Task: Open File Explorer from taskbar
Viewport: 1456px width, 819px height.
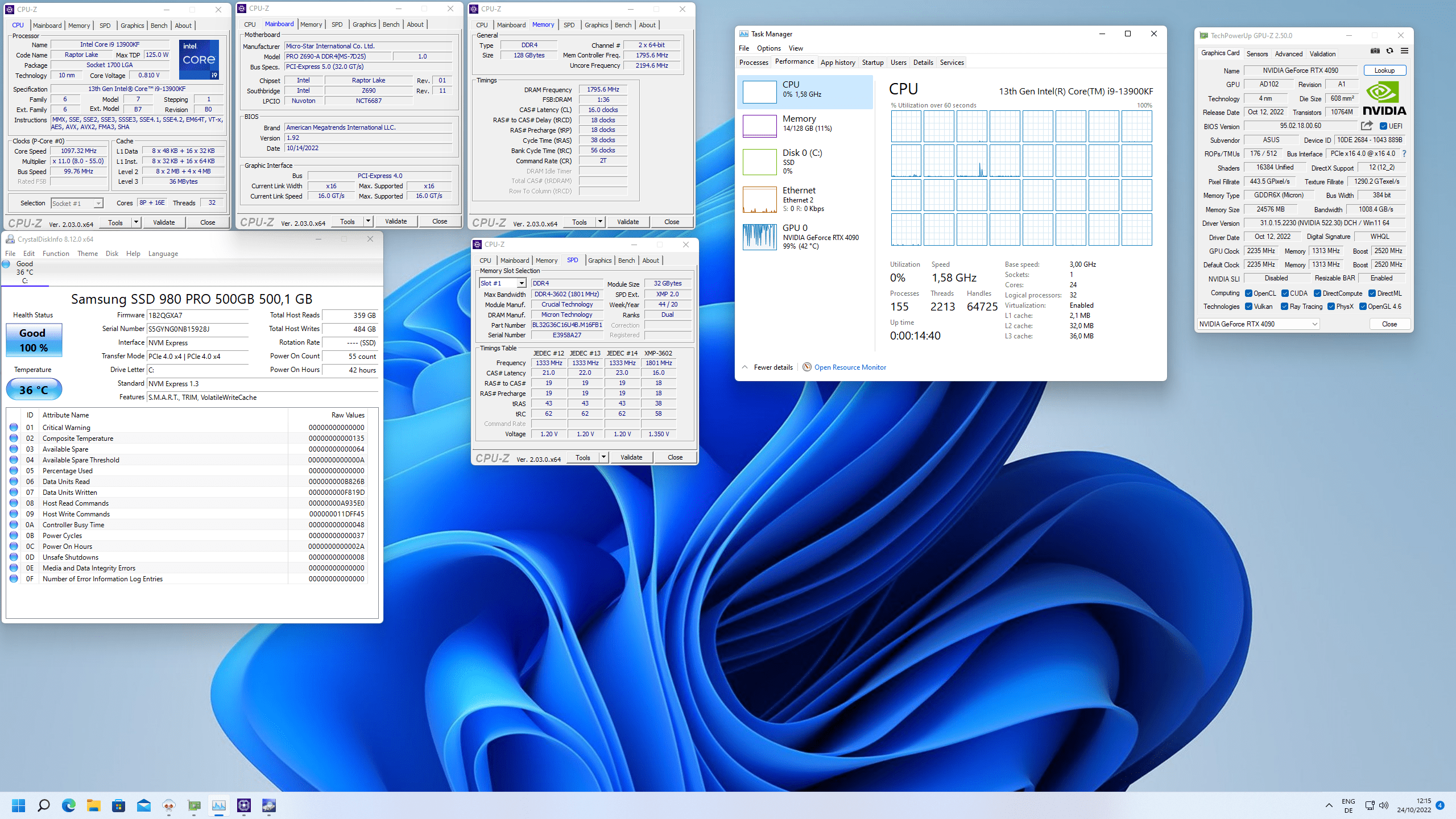Action: (94, 805)
